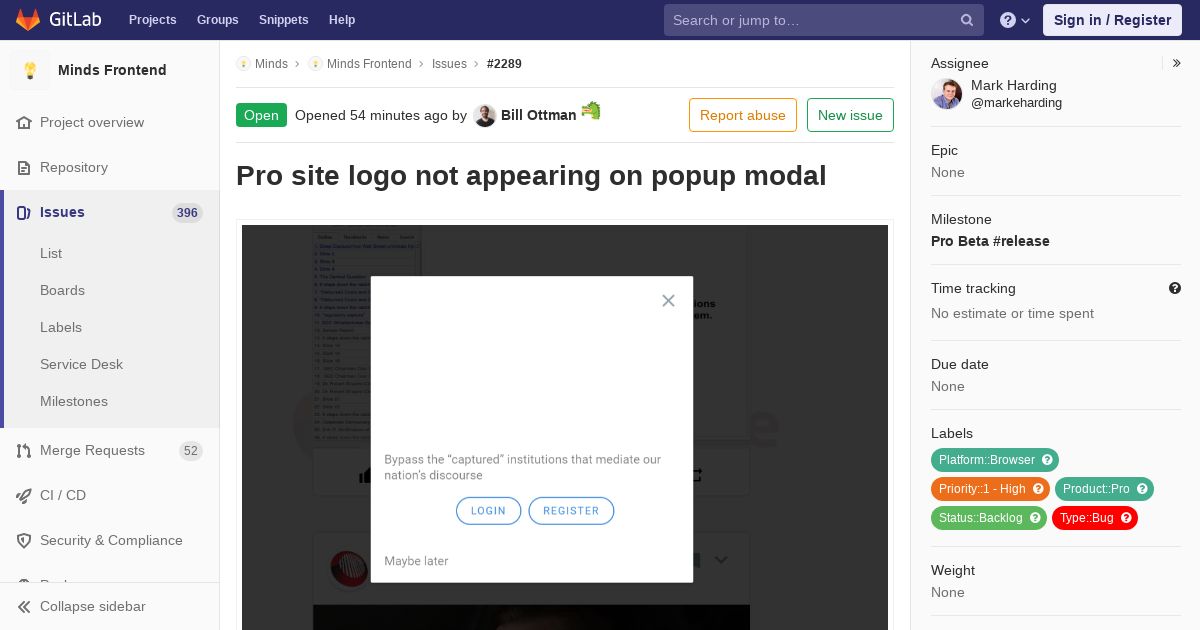Click the Security & Compliance shield icon
This screenshot has width=1200, height=630.
[24, 541]
